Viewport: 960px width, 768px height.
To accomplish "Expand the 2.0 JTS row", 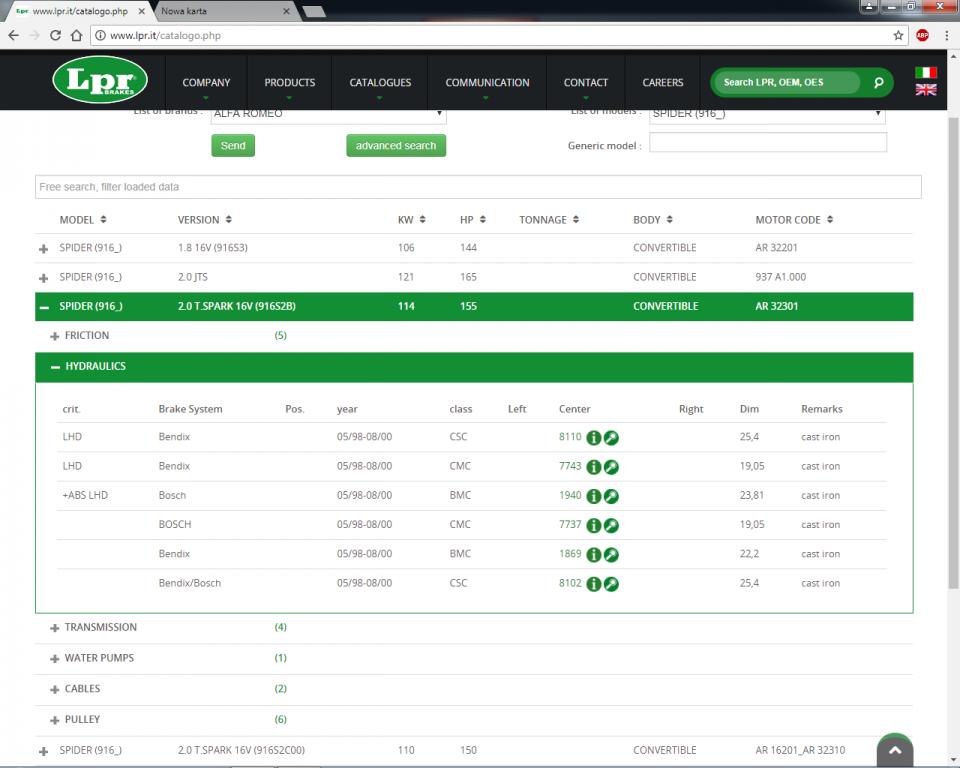I will [43, 278].
